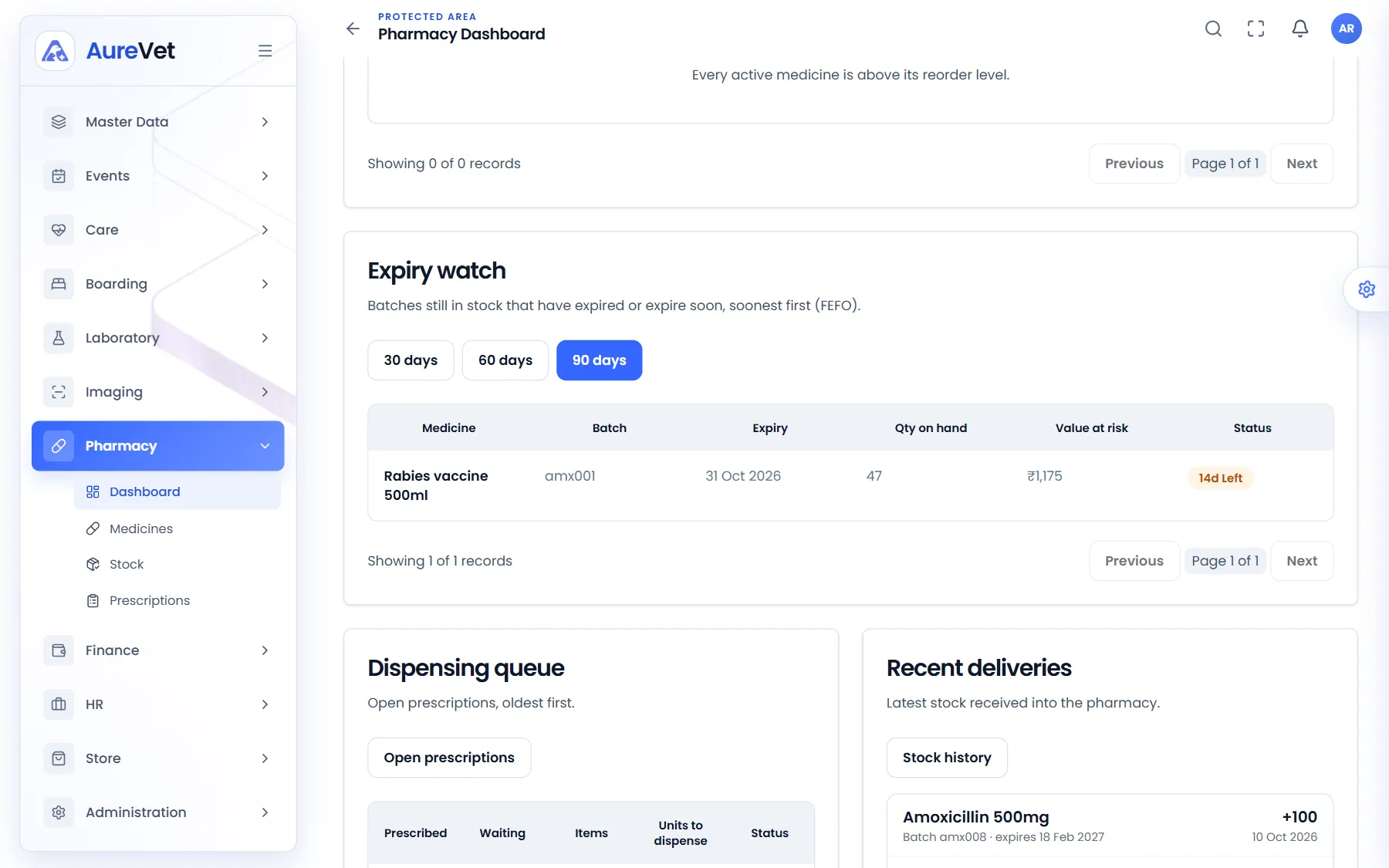Click the Events calendar icon
1389x868 pixels.
point(59,176)
